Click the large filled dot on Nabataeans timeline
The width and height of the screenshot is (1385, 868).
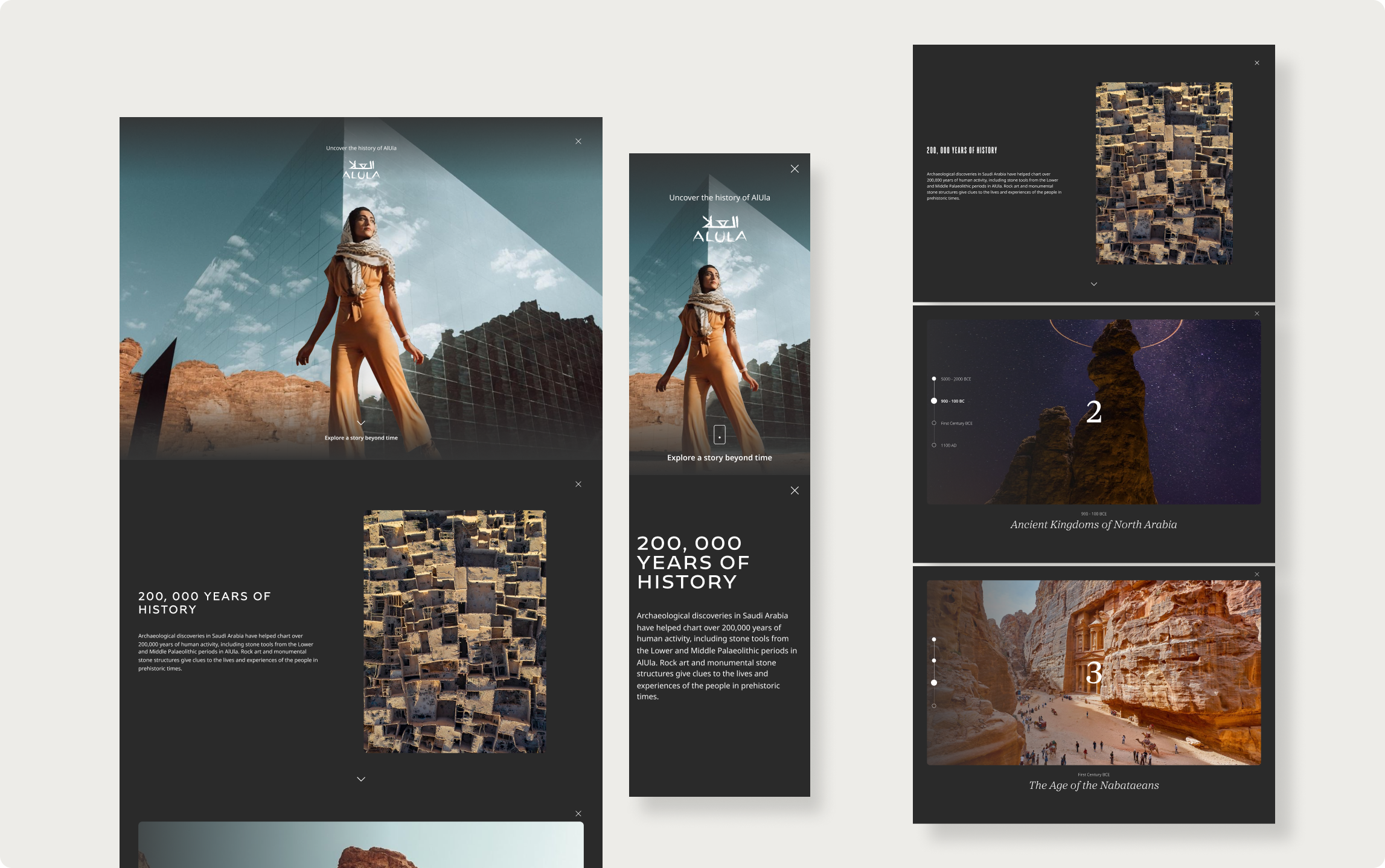pos(934,683)
